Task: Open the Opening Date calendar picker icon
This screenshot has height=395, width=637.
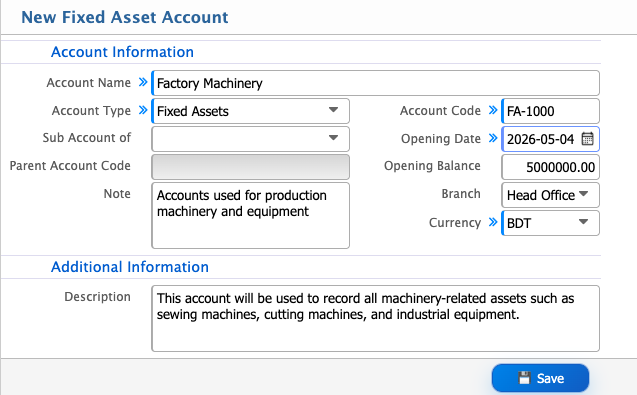Action: 587,139
